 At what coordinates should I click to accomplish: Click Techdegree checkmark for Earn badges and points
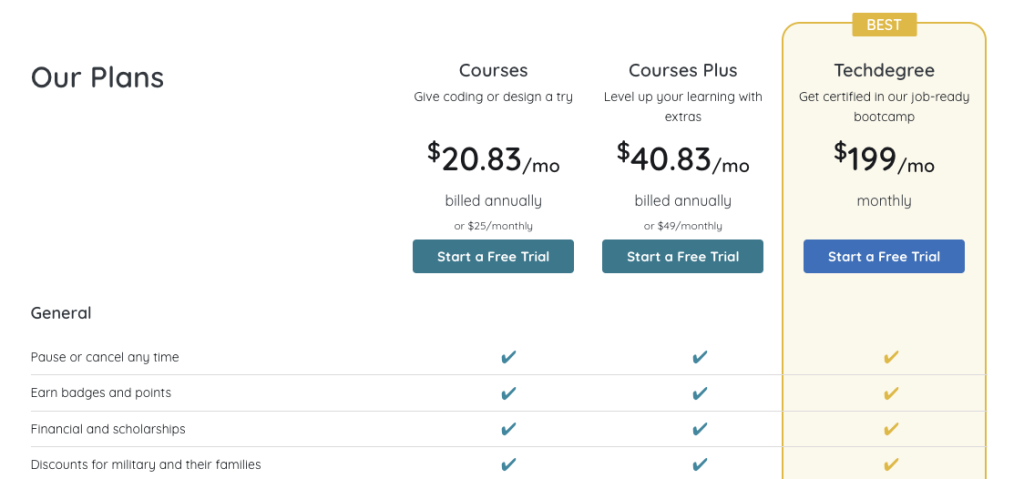pyautogui.click(x=891, y=393)
